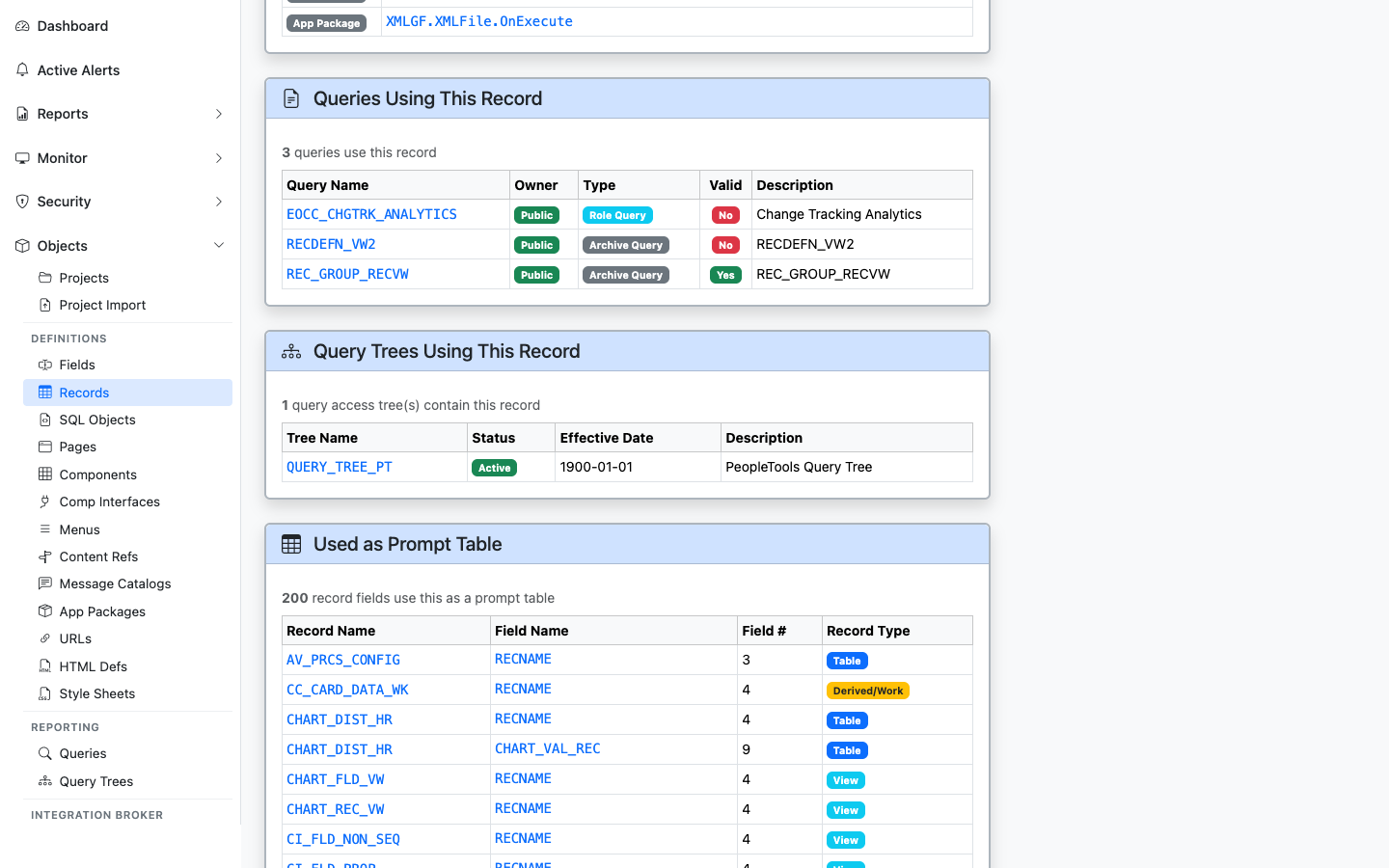Click the Queries magnifier icon
Image resolution: width=1389 pixels, height=868 pixels.
pyautogui.click(x=44, y=753)
